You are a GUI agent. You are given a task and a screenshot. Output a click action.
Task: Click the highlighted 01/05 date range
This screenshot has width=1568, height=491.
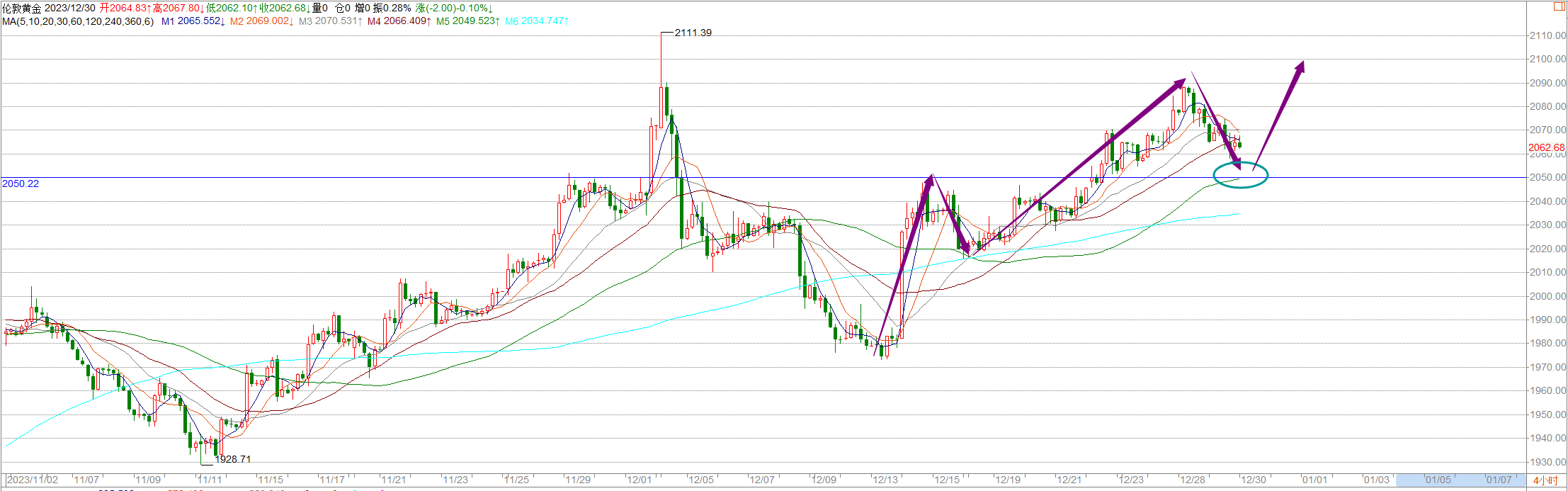1438,480
